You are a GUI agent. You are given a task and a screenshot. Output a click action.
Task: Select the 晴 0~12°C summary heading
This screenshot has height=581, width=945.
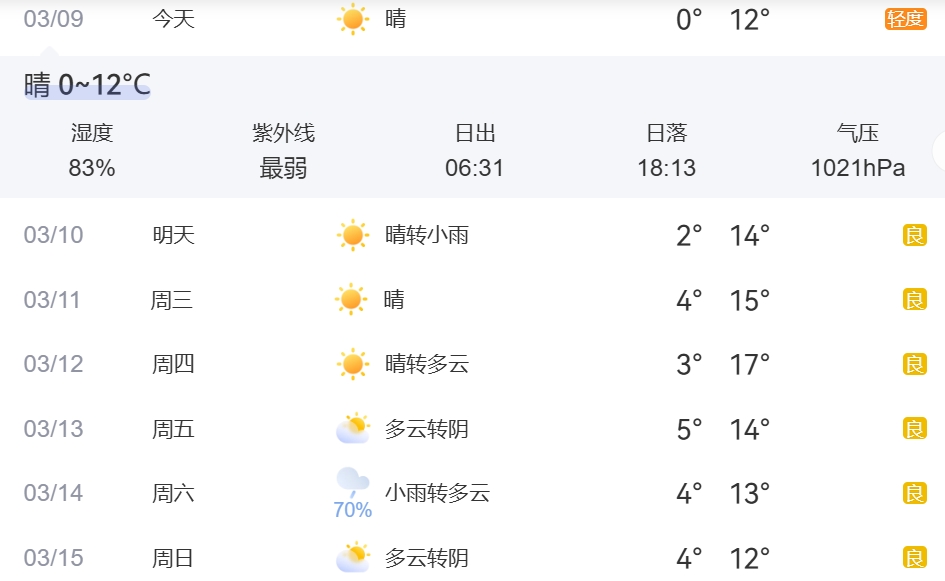click(x=87, y=85)
